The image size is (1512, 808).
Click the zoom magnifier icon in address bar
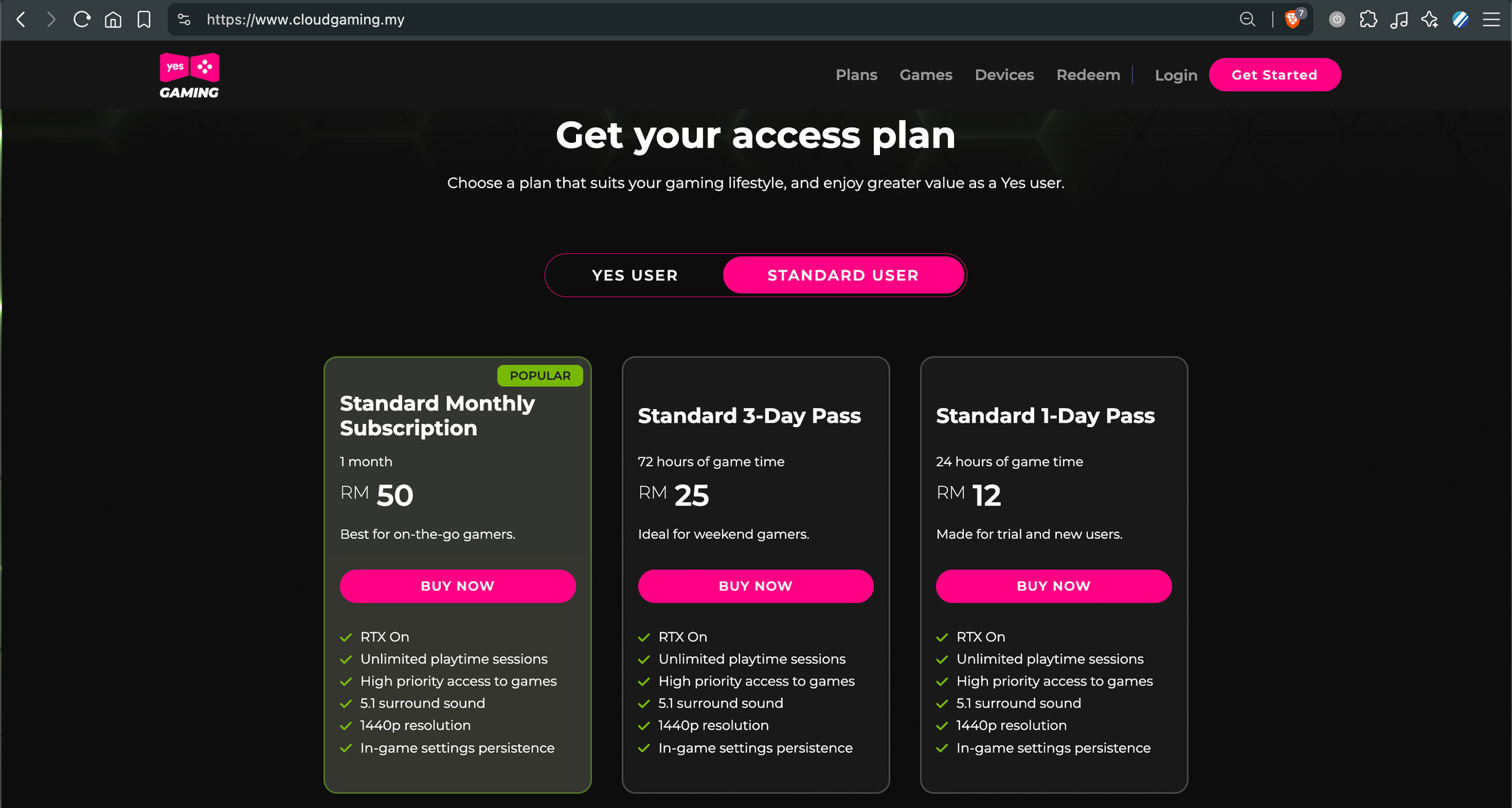pyautogui.click(x=1247, y=20)
